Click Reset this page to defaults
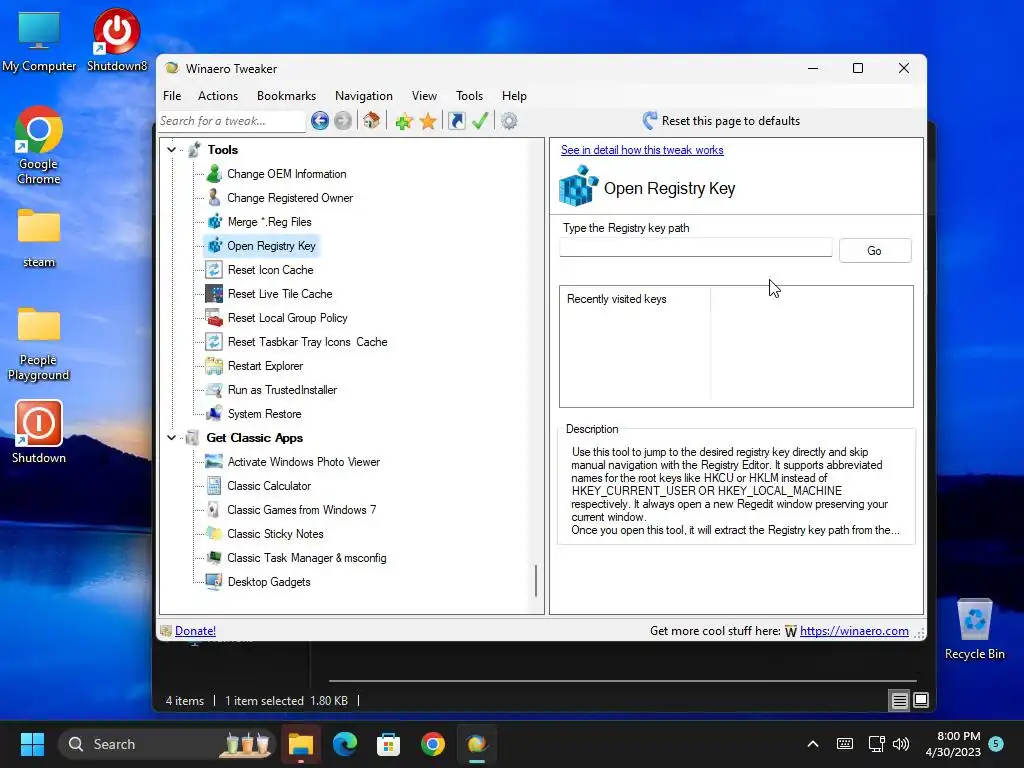This screenshot has width=1024, height=768. 721,121
